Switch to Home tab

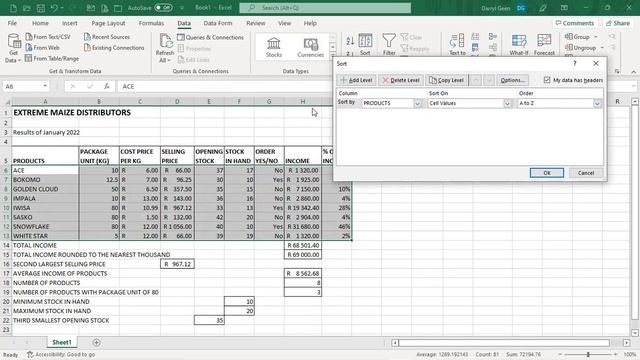pos(40,23)
